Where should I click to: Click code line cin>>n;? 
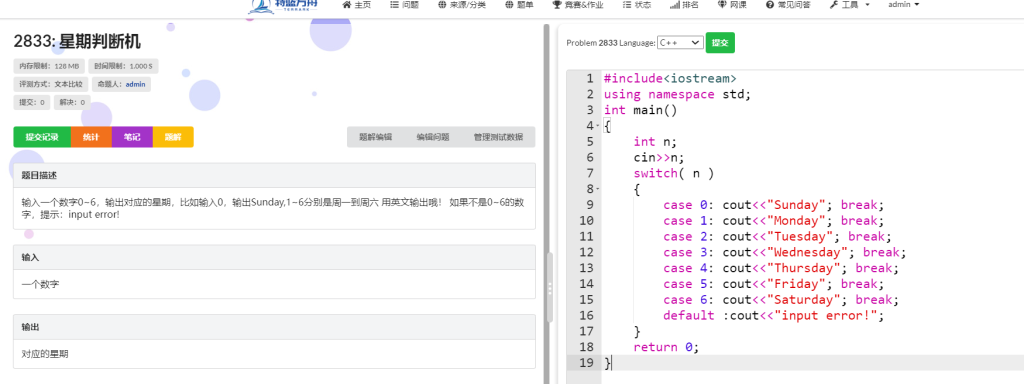click(x=659, y=157)
